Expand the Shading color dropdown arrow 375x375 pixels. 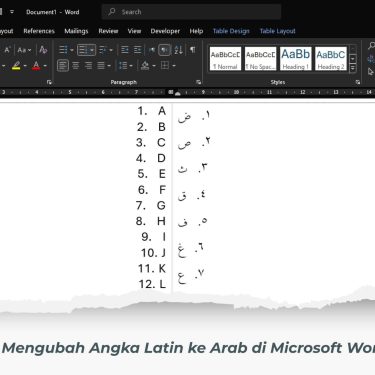coord(154,66)
